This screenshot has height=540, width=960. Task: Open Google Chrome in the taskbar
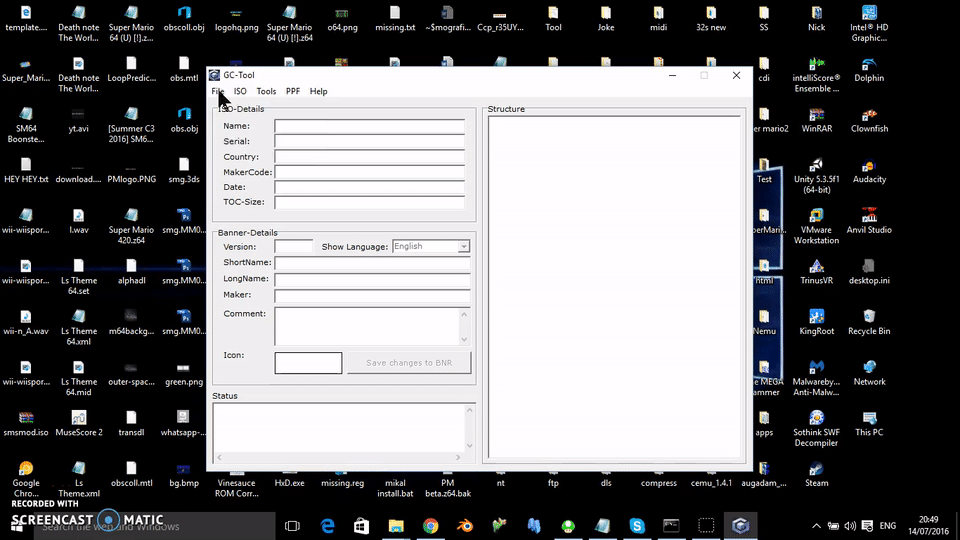click(x=430, y=526)
